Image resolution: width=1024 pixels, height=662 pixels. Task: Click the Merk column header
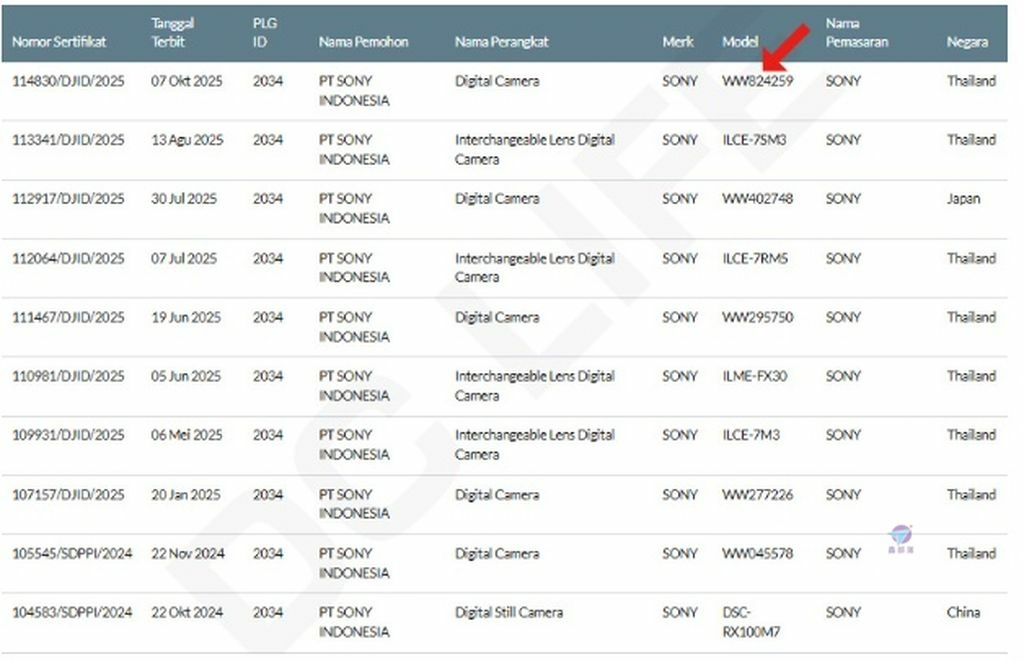coord(678,42)
